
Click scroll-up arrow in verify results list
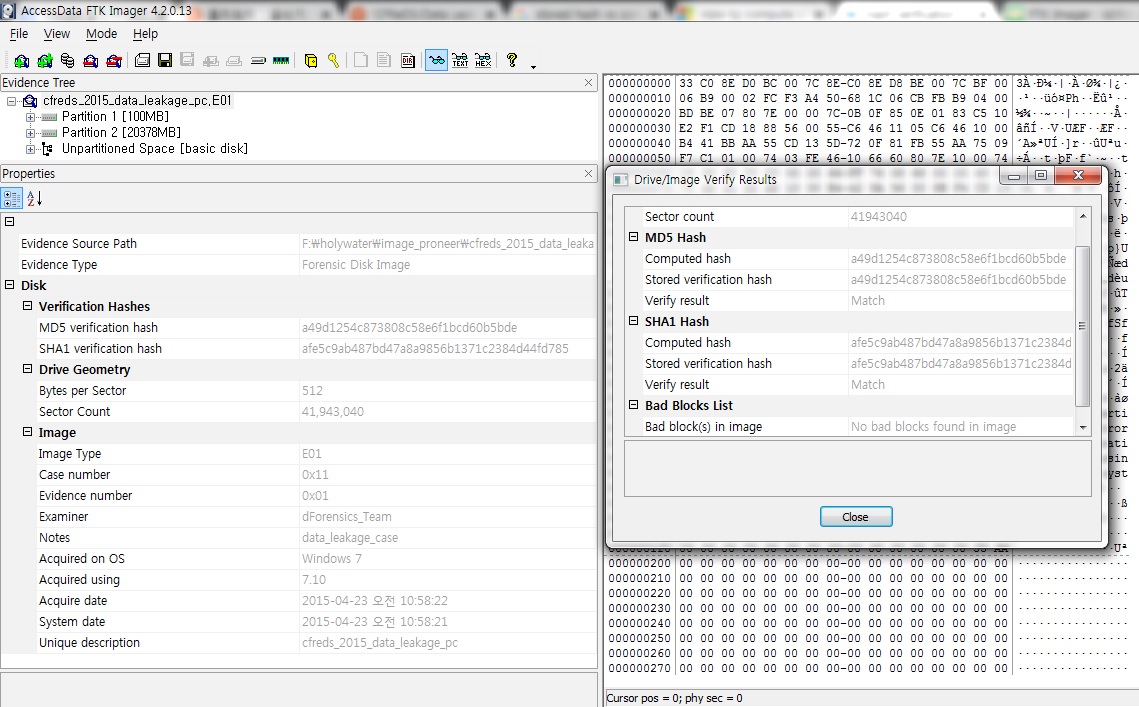coord(1083,217)
